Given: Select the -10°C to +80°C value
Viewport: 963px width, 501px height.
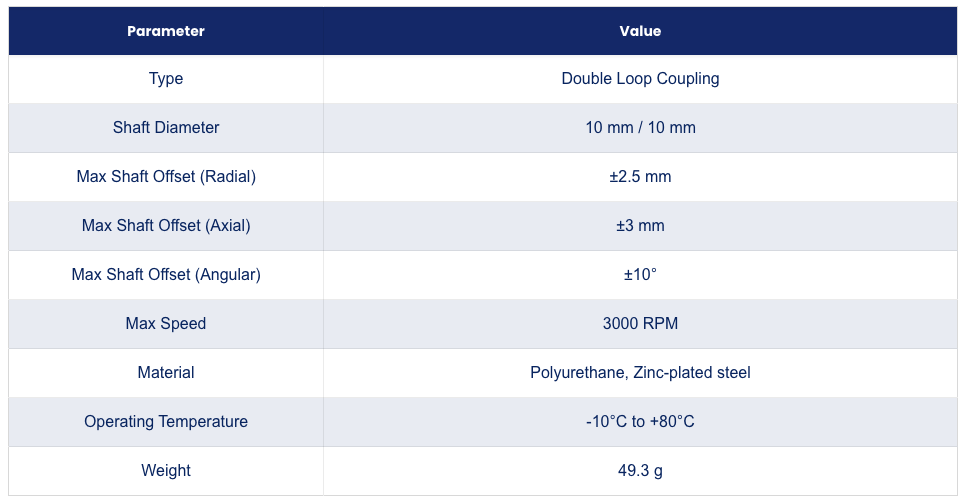Looking at the screenshot, I should (x=640, y=422).
